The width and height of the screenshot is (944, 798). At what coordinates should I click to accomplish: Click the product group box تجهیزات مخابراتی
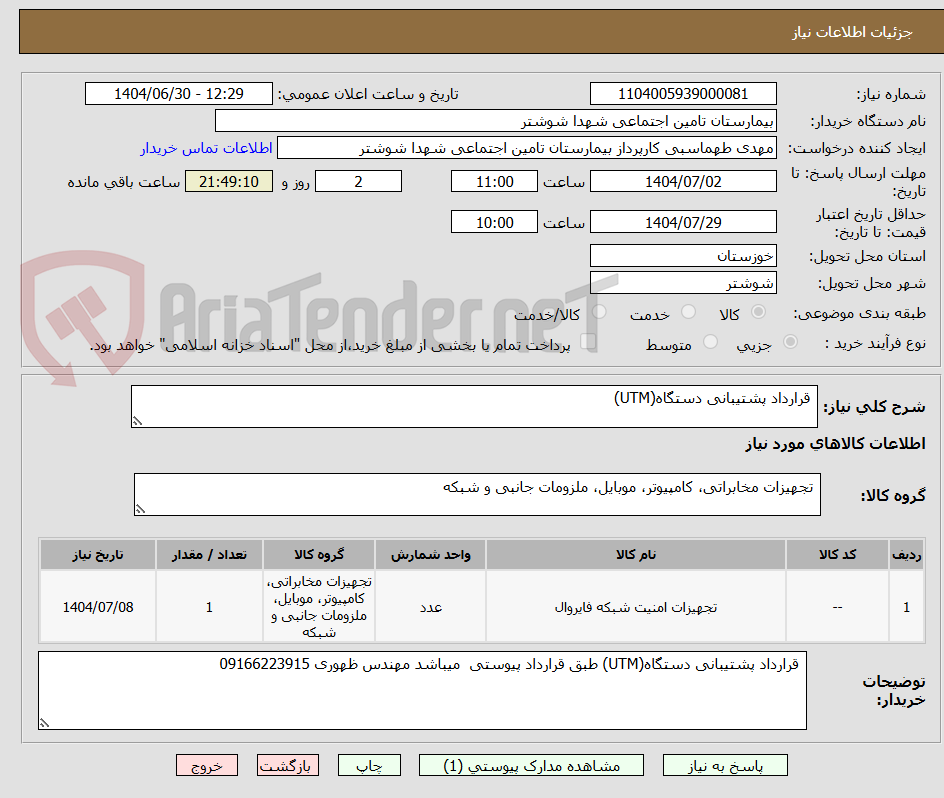(477, 491)
